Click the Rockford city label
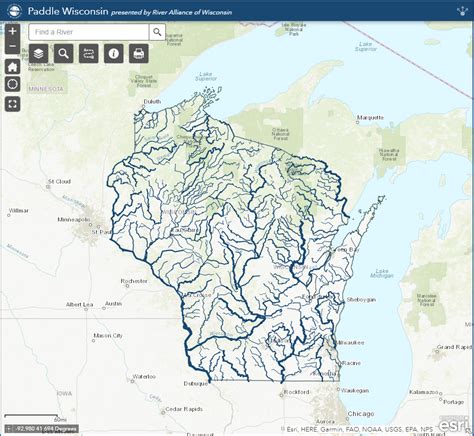 (297, 392)
